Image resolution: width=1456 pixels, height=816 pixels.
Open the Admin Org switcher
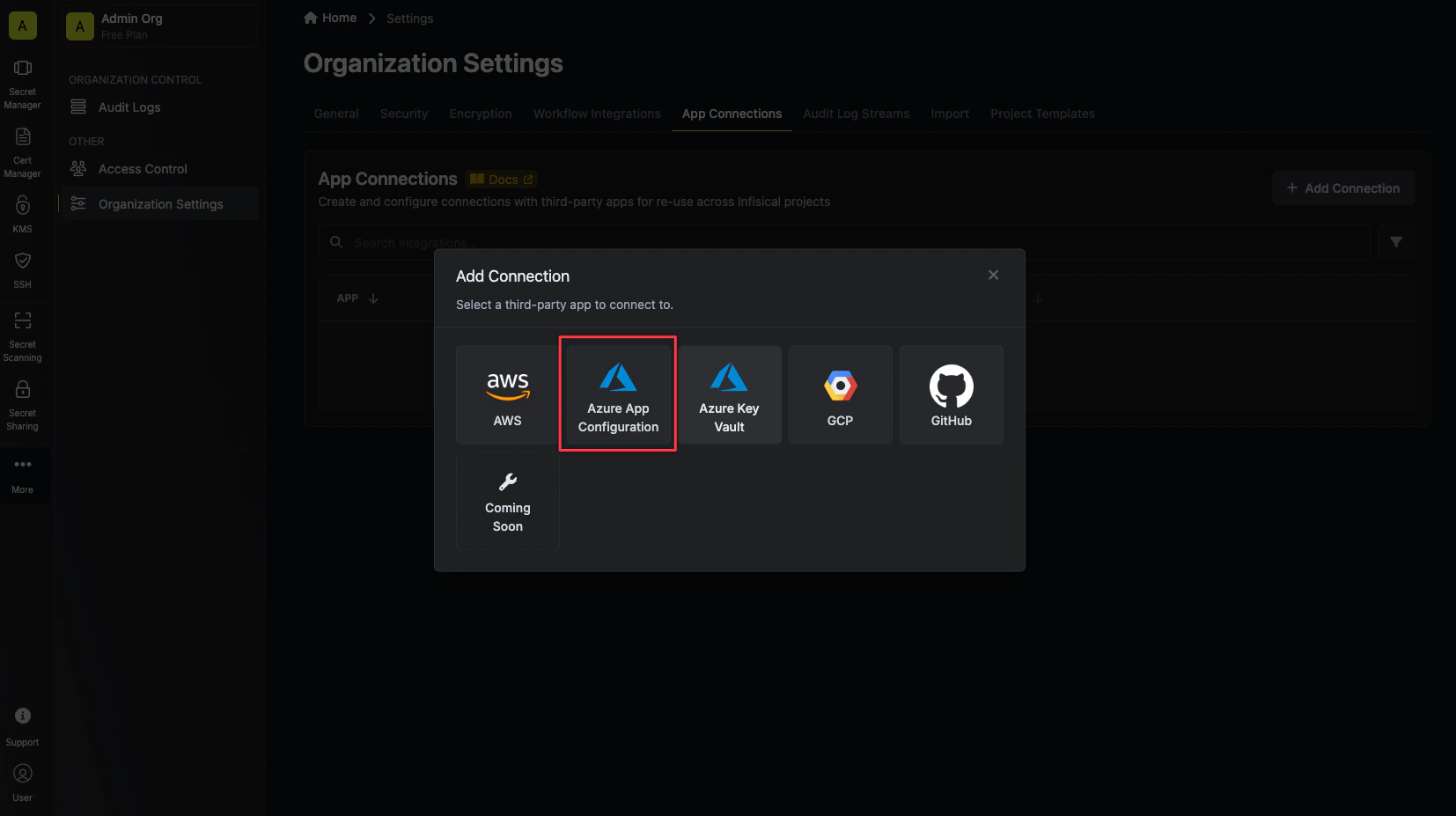point(159,26)
